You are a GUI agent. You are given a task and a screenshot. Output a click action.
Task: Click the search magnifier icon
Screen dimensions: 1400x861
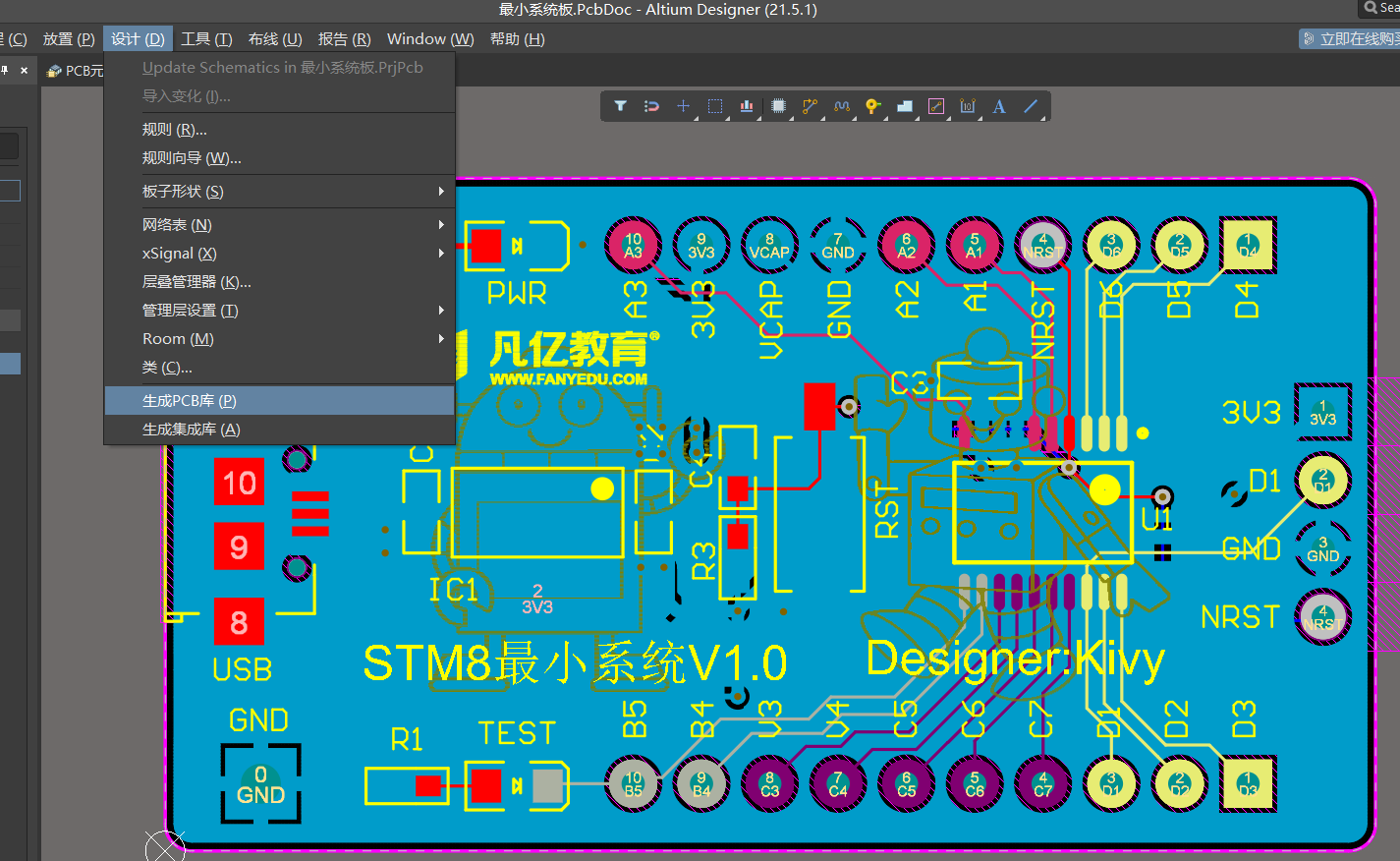click(x=1371, y=8)
